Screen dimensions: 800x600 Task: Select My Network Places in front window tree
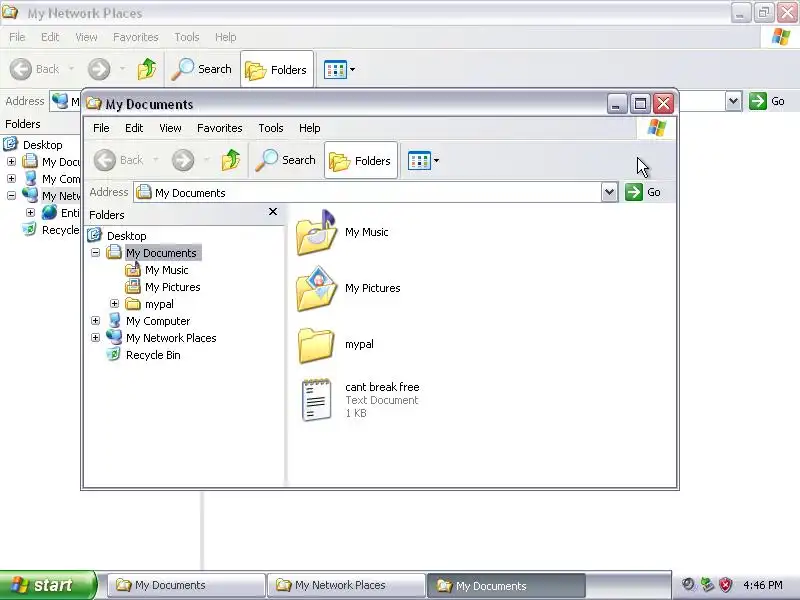tap(171, 338)
